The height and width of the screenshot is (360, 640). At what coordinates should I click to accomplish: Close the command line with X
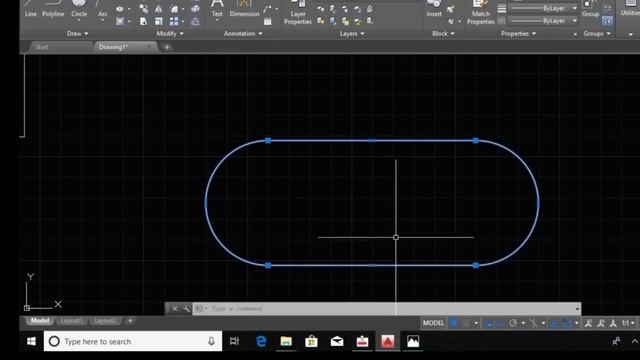175,309
